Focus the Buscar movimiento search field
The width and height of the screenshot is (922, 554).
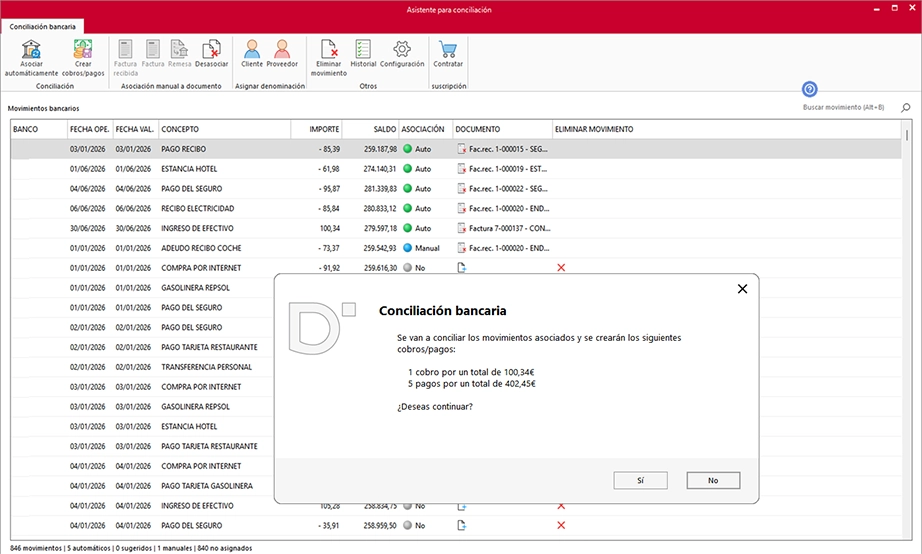pos(844,108)
